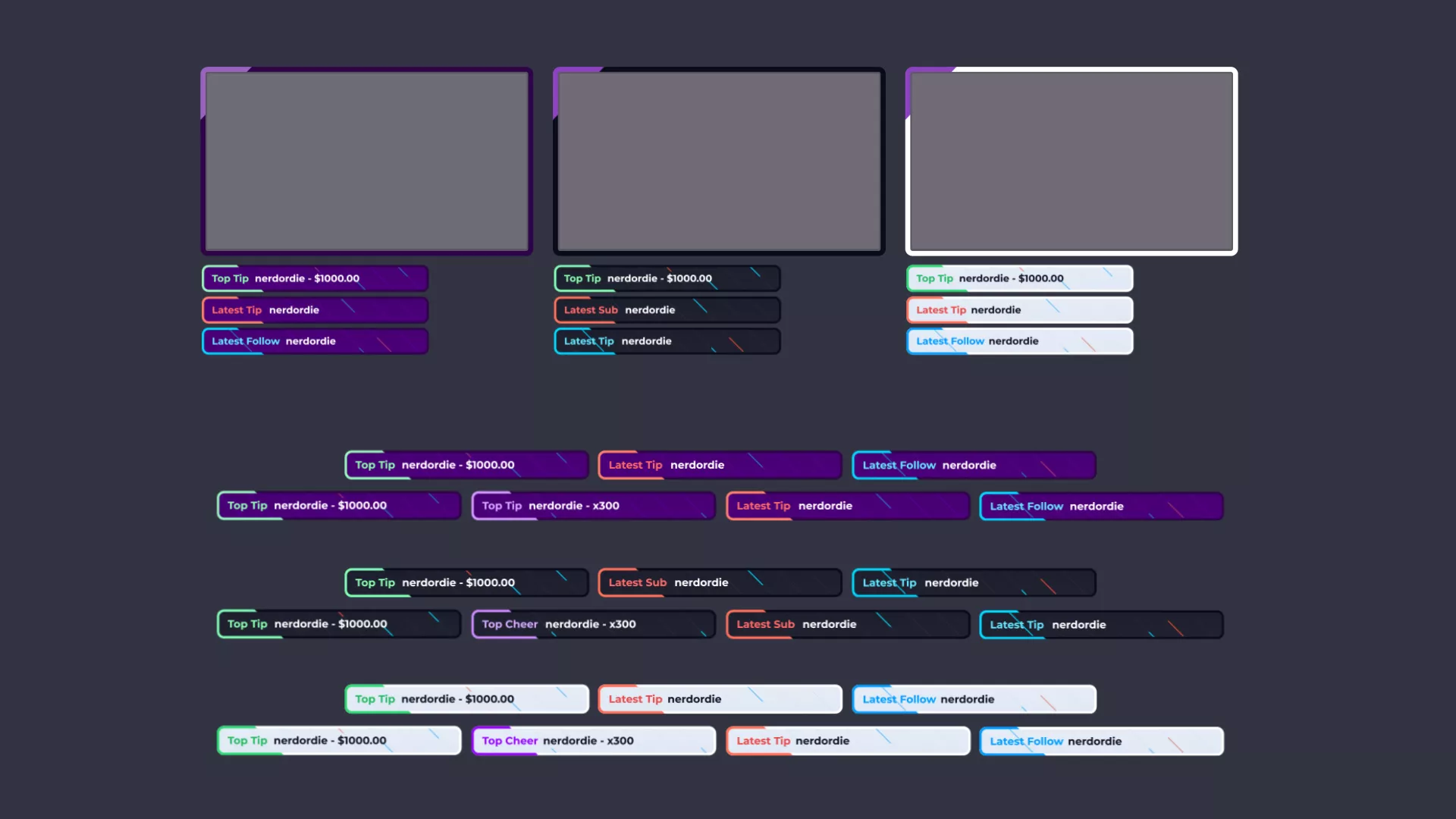The height and width of the screenshot is (819, 1456).
Task: Select white Top Tip label under third webcam
Action: [x=1019, y=278]
